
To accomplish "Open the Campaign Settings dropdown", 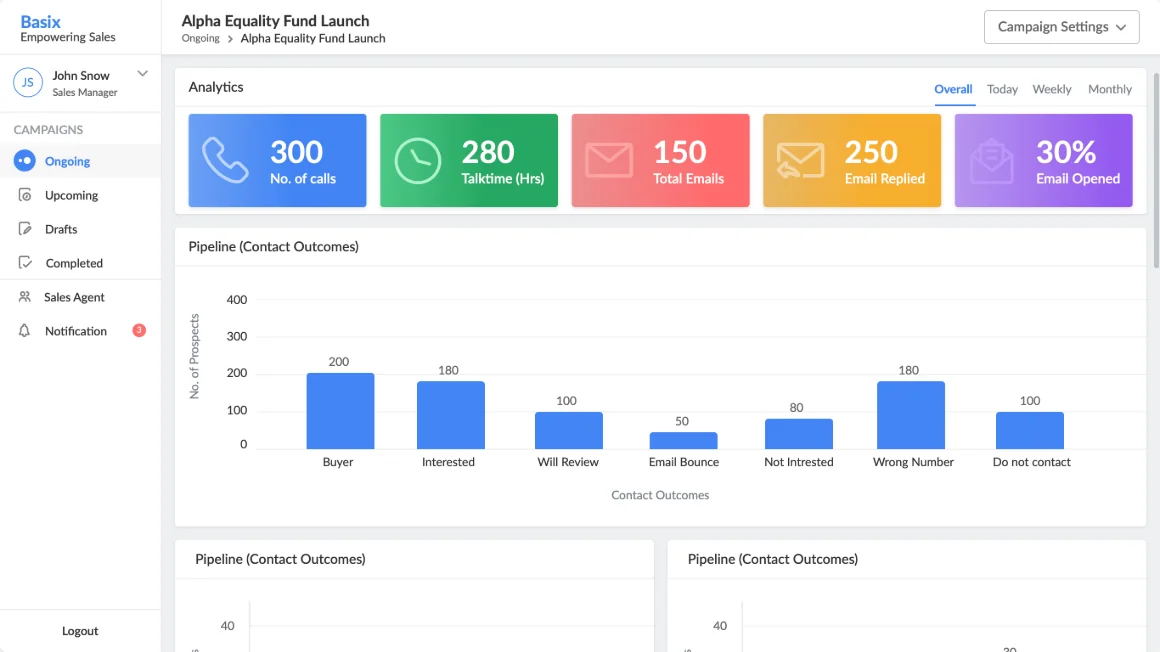I will [1062, 27].
